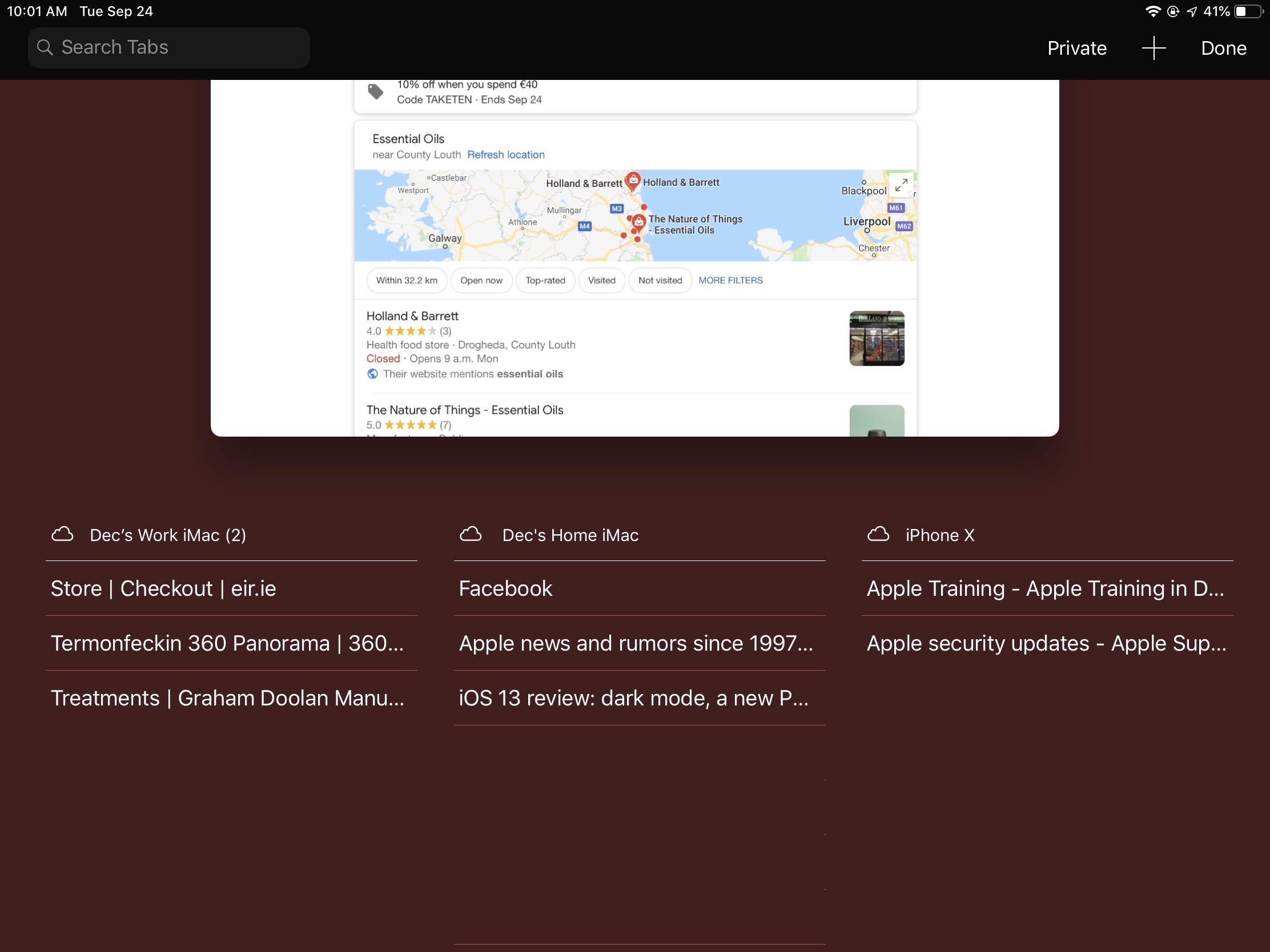Click the Search Tabs field
The width and height of the screenshot is (1270, 952).
coord(169,47)
